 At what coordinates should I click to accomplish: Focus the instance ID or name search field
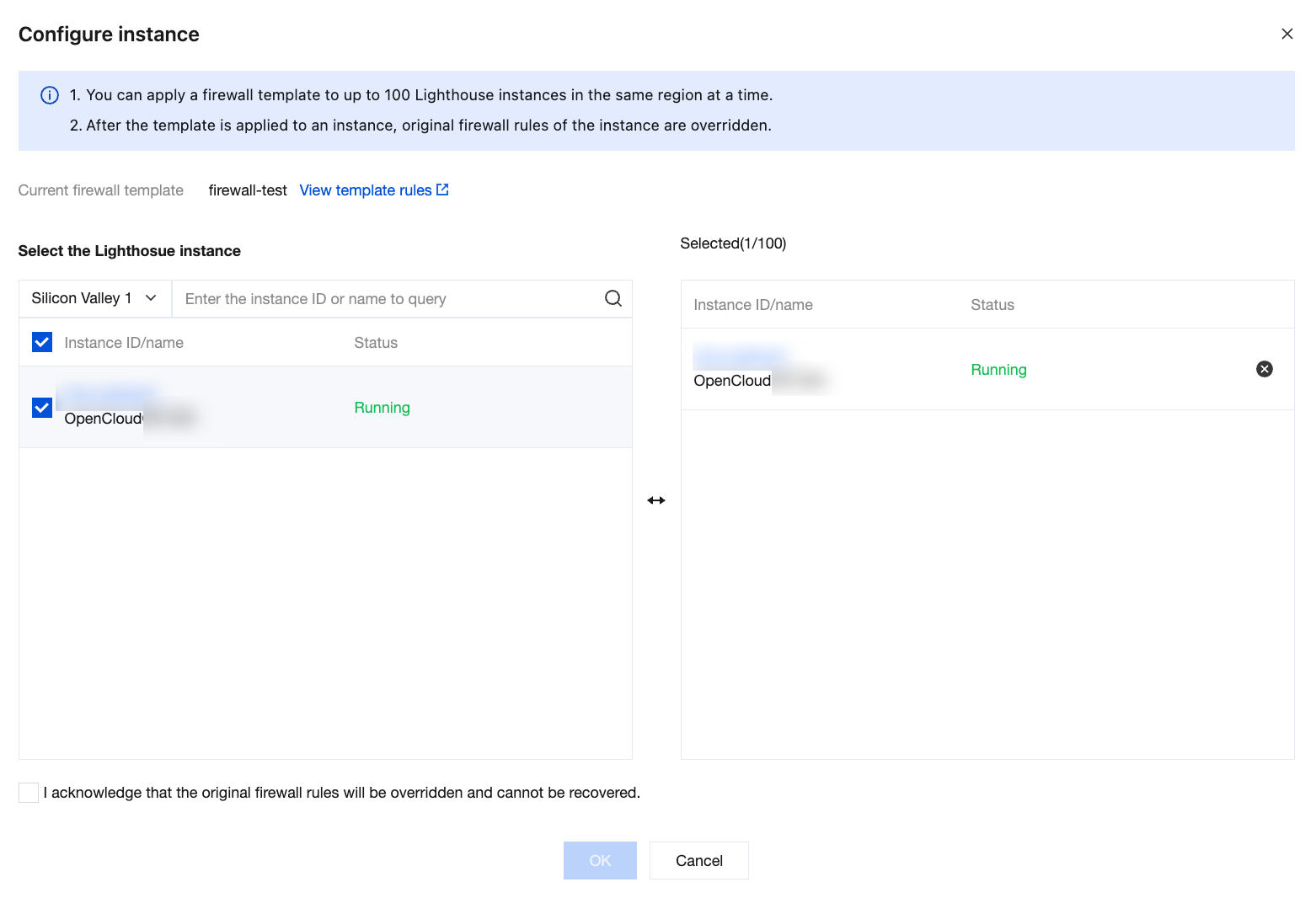click(388, 299)
